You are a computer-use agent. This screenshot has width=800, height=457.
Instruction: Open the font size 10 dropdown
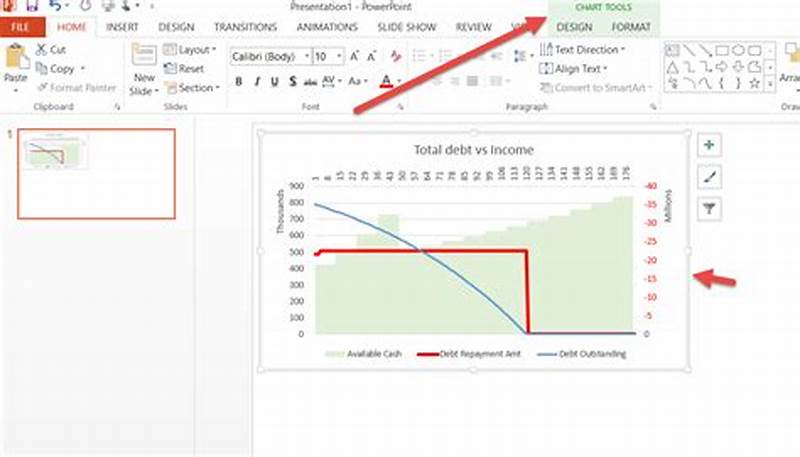pyautogui.click(x=339, y=56)
